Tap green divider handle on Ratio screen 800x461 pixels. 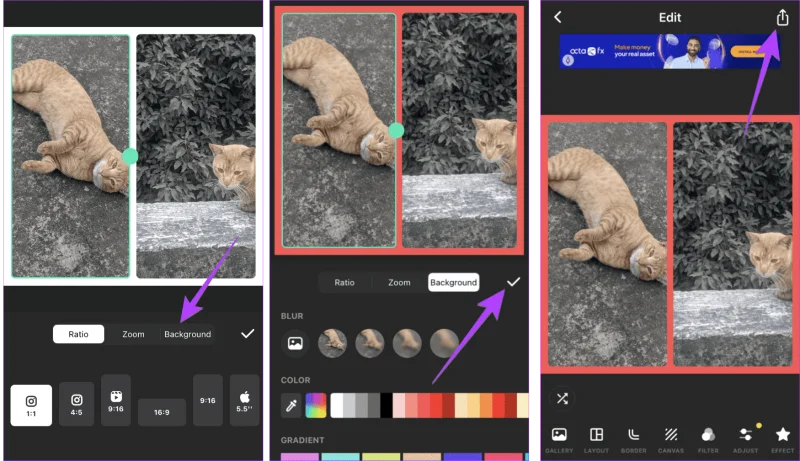130,156
